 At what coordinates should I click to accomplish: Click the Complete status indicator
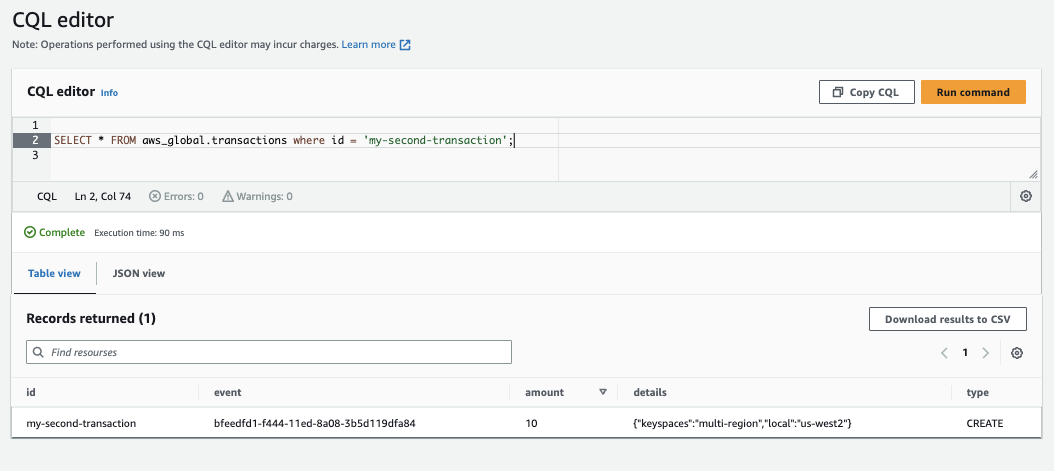[x=55, y=232]
